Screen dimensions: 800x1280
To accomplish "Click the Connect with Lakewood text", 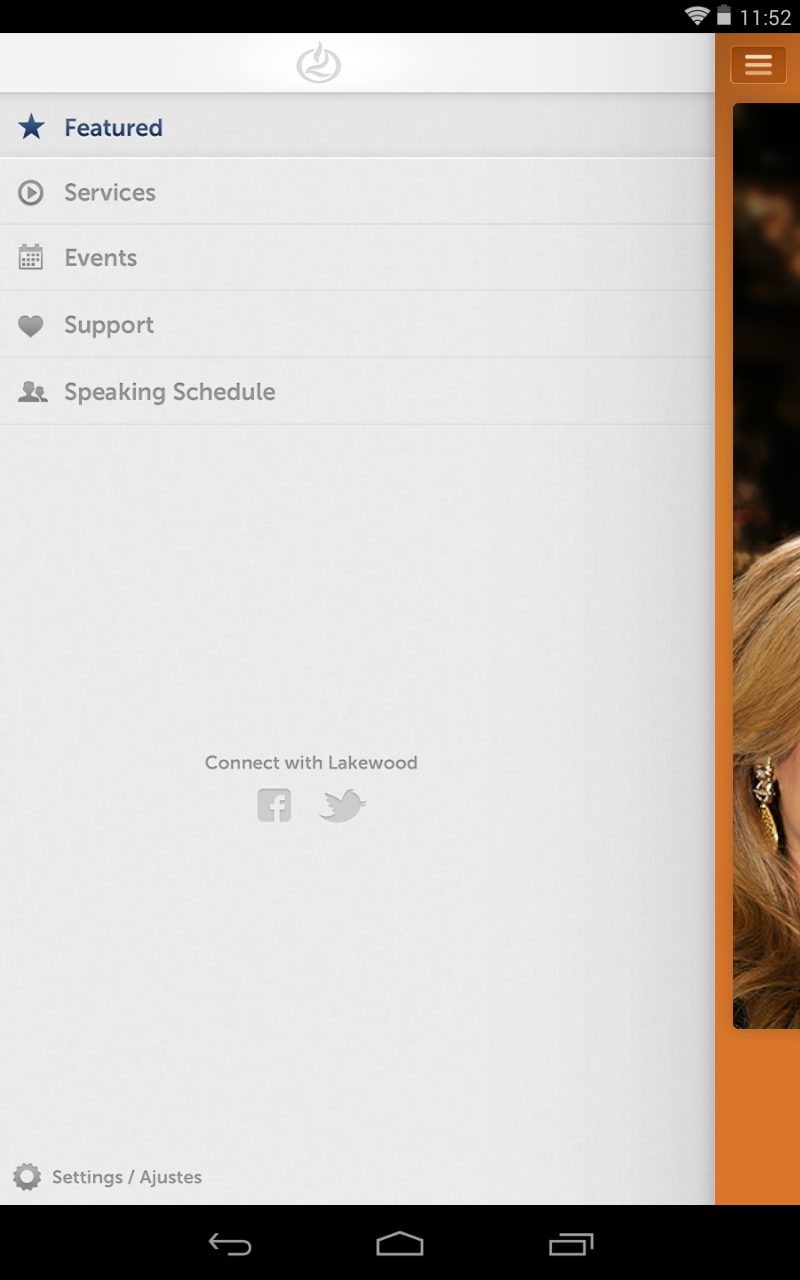I will click(x=311, y=763).
